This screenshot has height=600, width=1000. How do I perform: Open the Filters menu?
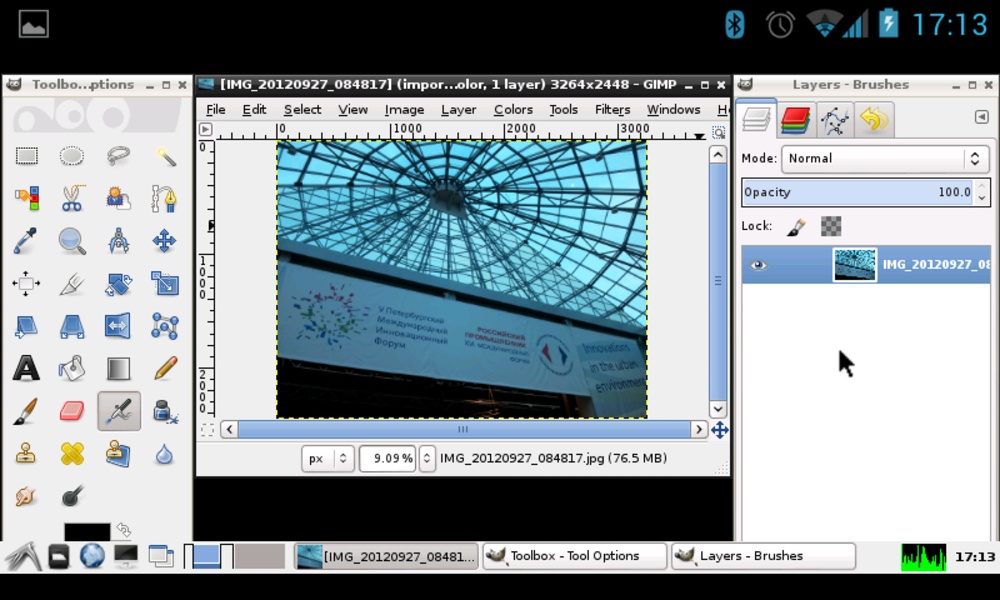(612, 110)
